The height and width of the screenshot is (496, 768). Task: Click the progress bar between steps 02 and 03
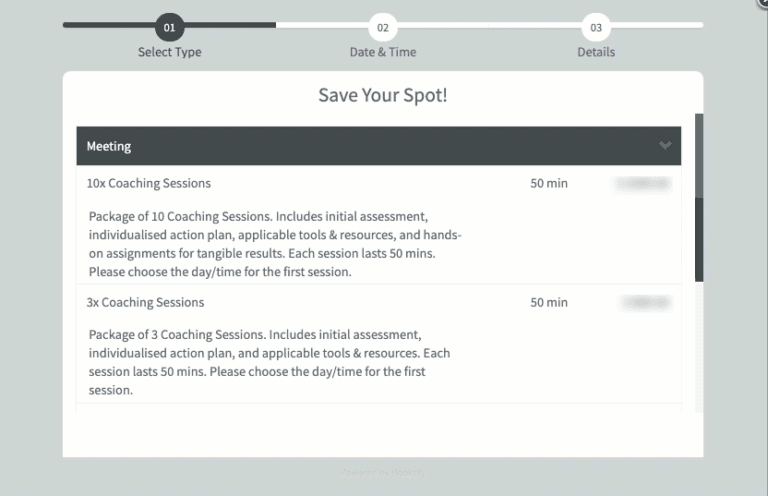[x=489, y=25]
